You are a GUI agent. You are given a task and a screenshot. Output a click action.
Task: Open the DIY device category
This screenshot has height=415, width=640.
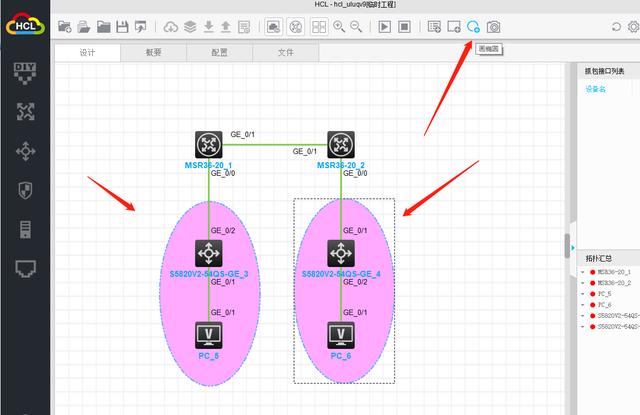tap(25, 73)
